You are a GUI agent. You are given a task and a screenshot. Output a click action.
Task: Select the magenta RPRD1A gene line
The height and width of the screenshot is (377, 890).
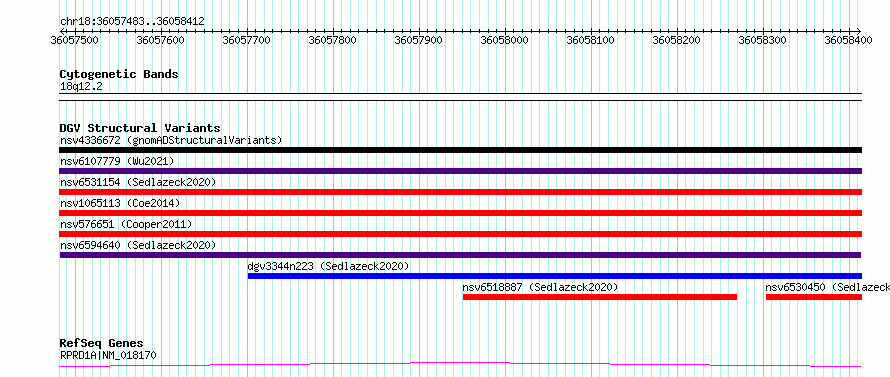[x=460, y=364]
